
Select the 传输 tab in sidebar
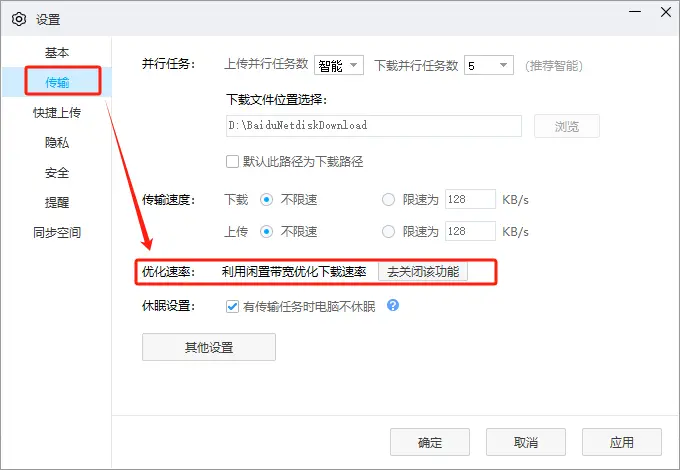click(x=57, y=82)
